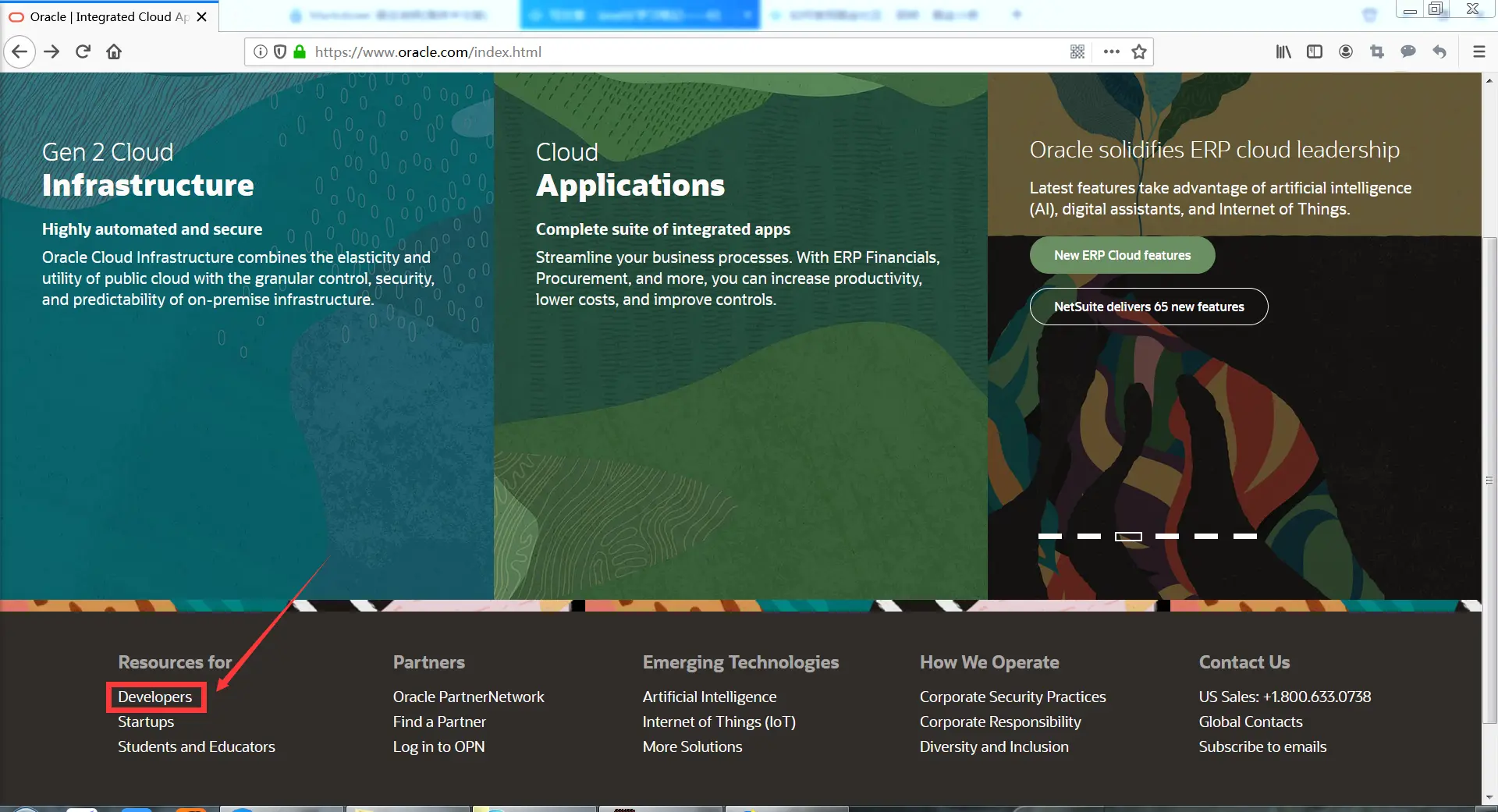Visit the Diversity and Inclusion link

[x=994, y=746]
